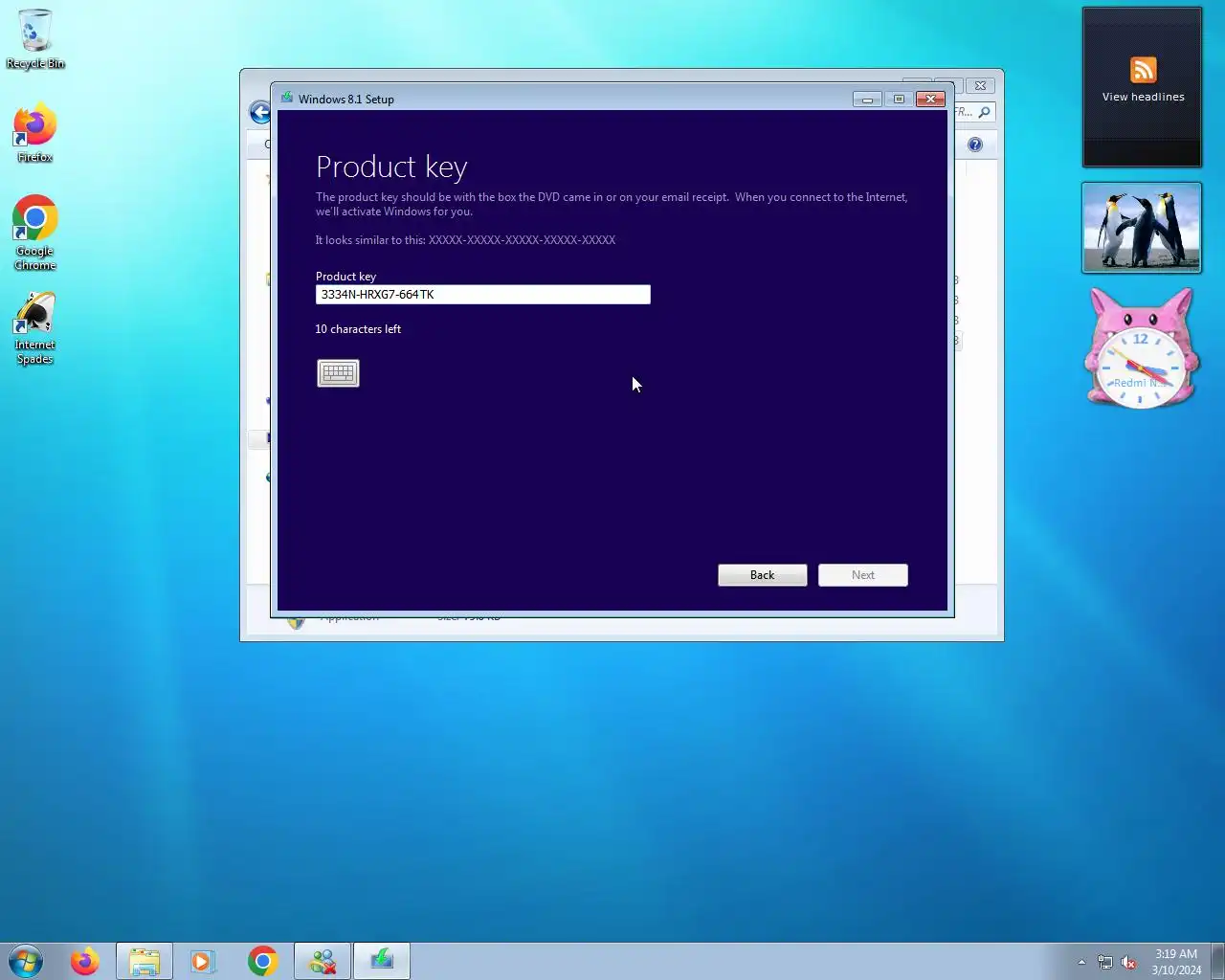Click into the Product key input field

pos(483,295)
